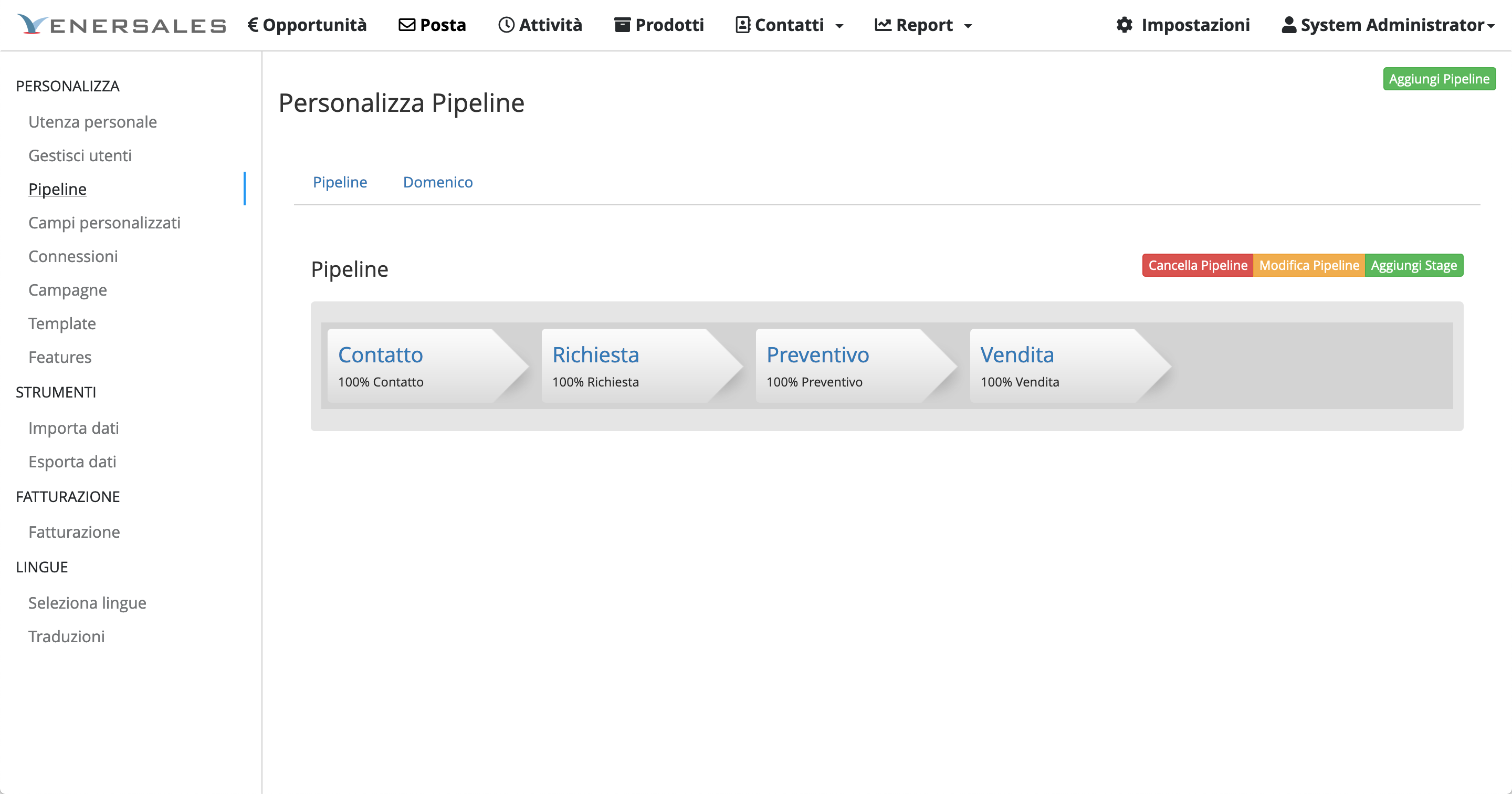Click the red Cancella Pipeline button
Screen dimensions: 1512x794
click(1198, 265)
